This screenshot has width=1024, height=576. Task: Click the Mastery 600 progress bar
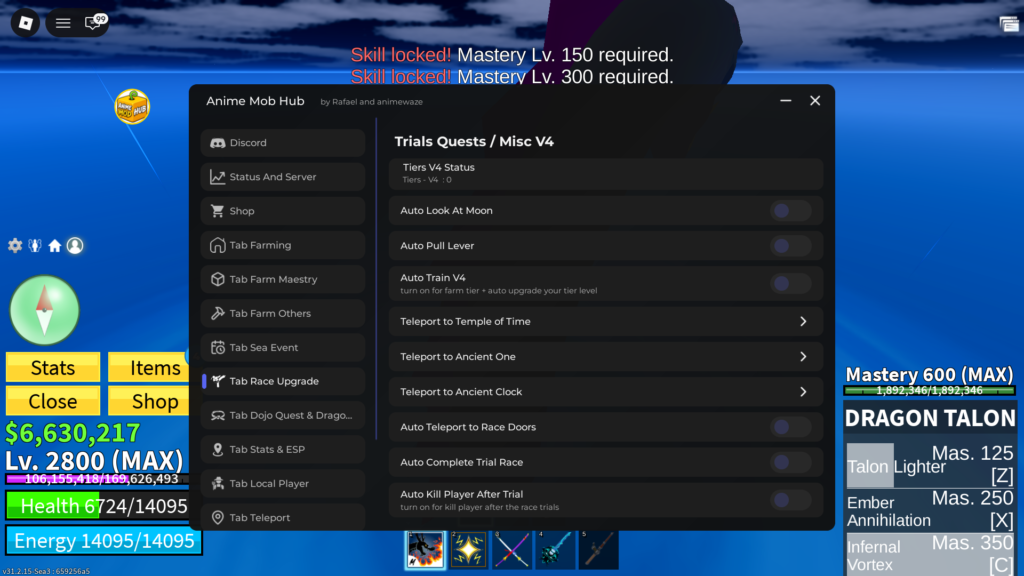tap(929, 391)
